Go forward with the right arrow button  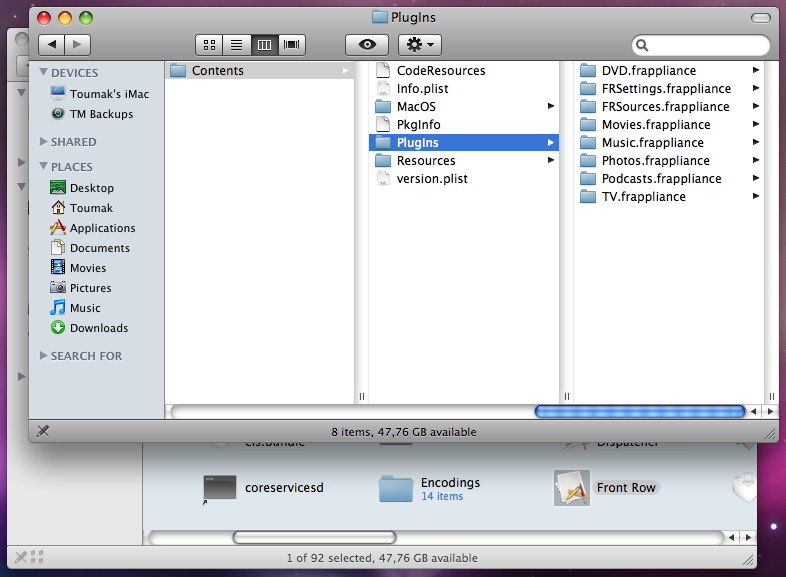pyautogui.click(x=77, y=45)
